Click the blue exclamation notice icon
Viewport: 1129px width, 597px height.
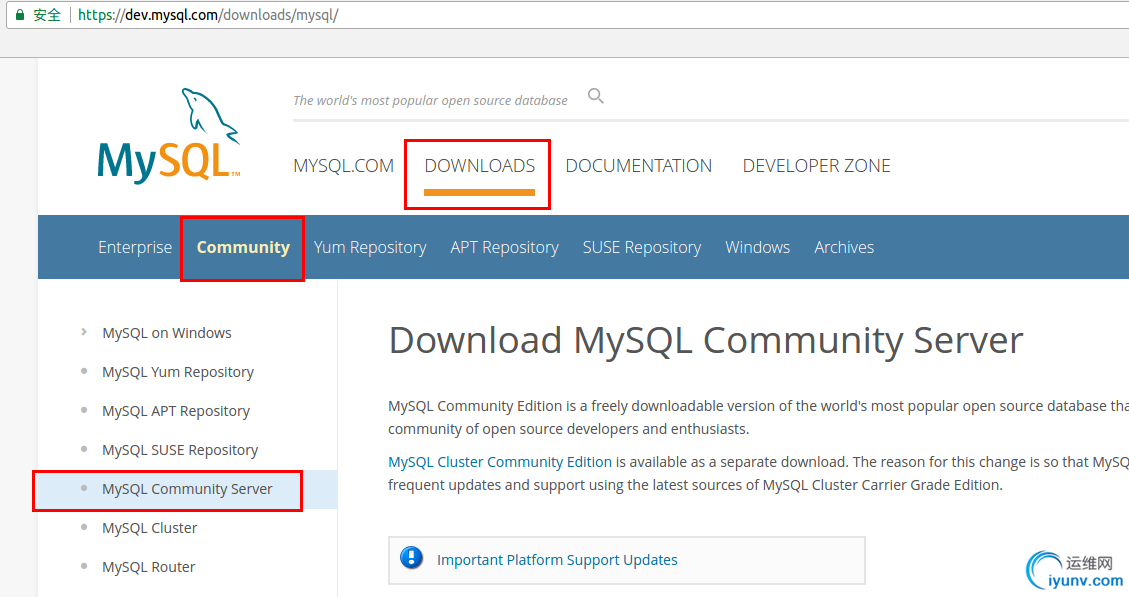411,558
